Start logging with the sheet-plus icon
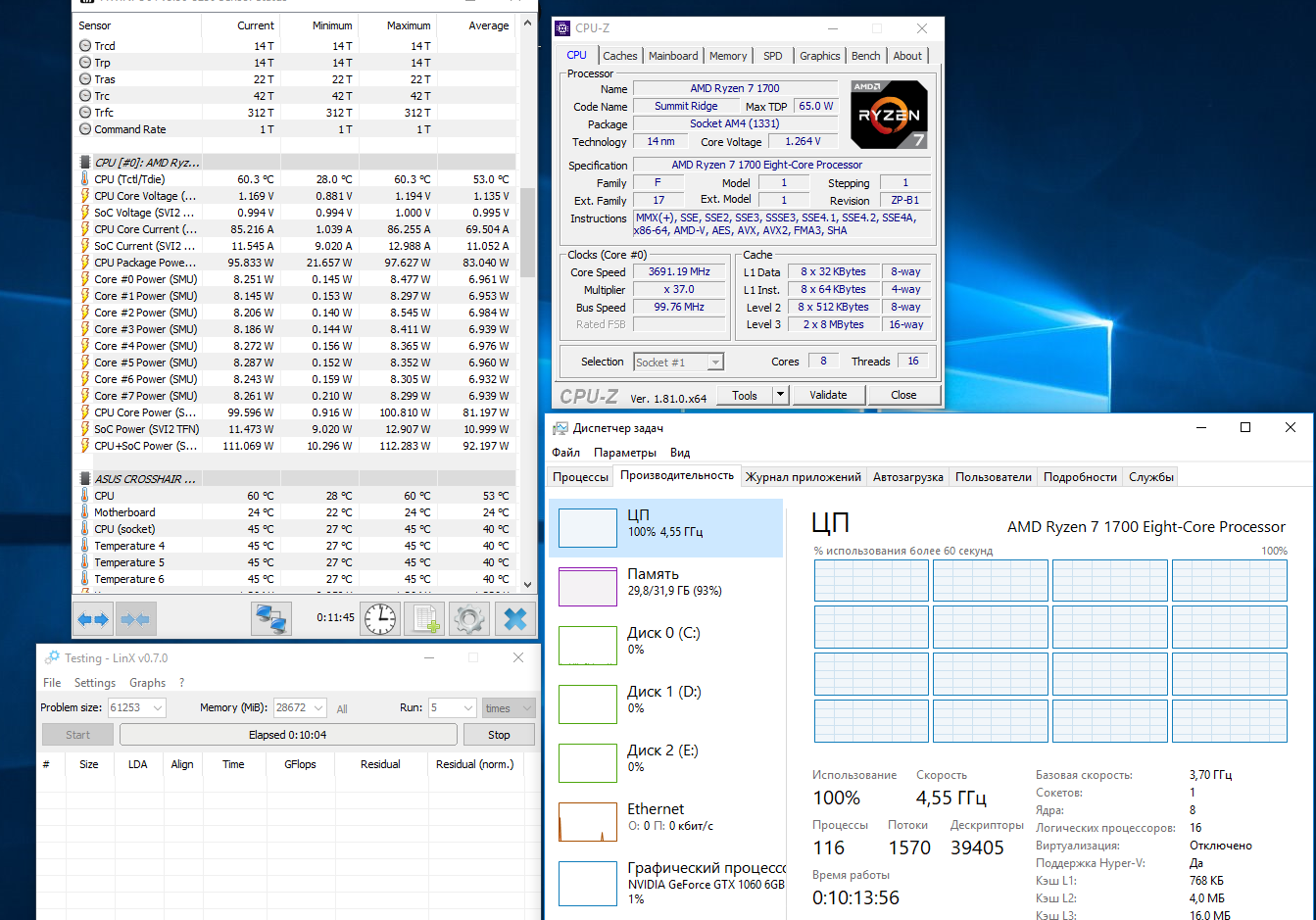 point(426,618)
